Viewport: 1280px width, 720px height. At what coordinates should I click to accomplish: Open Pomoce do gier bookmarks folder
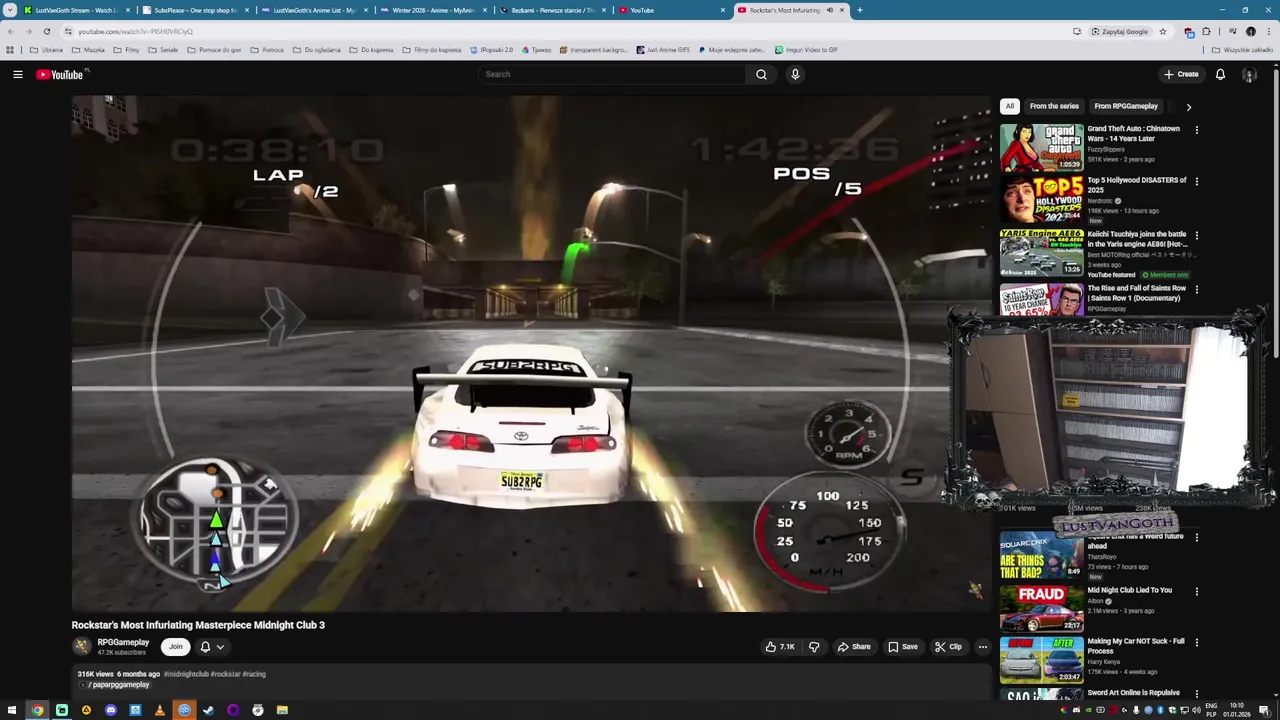click(214, 49)
